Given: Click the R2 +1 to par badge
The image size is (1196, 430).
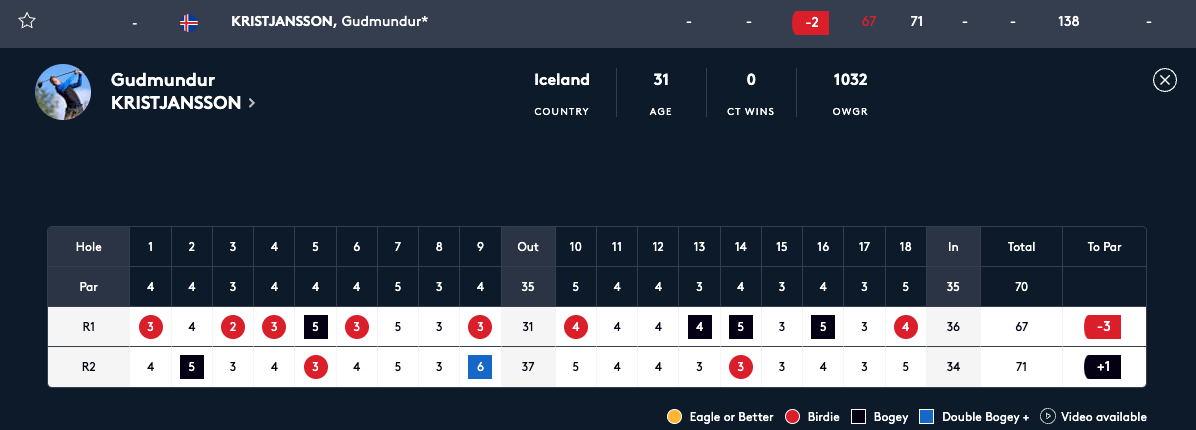Looking at the screenshot, I should tap(1103, 367).
